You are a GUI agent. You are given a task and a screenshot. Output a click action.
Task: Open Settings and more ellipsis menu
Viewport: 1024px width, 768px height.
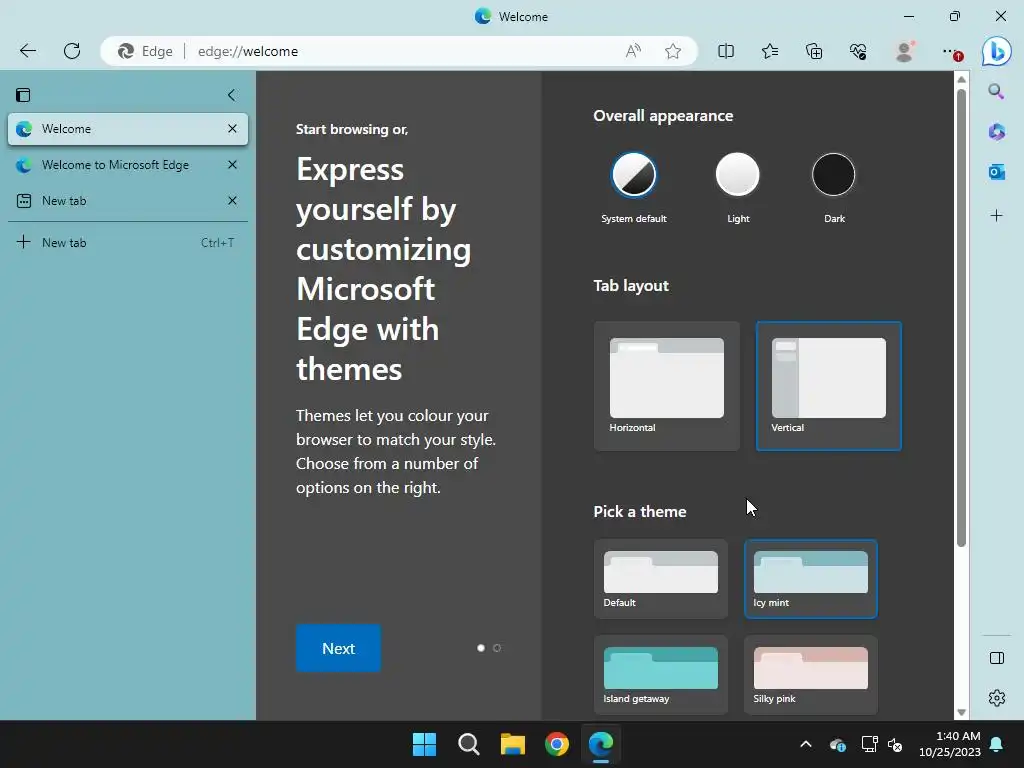tap(951, 51)
